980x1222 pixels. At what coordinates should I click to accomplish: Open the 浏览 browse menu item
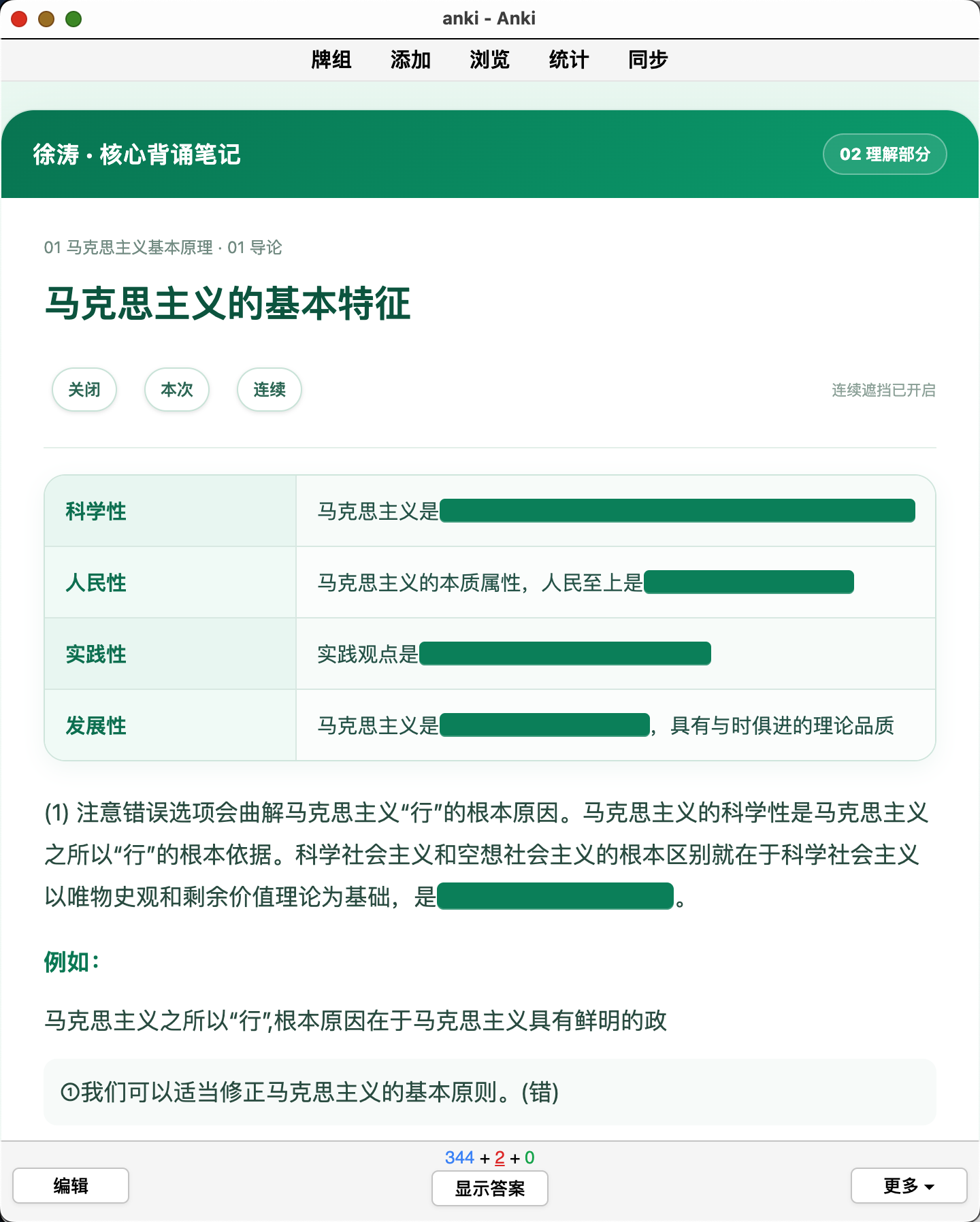[x=489, y=60]
